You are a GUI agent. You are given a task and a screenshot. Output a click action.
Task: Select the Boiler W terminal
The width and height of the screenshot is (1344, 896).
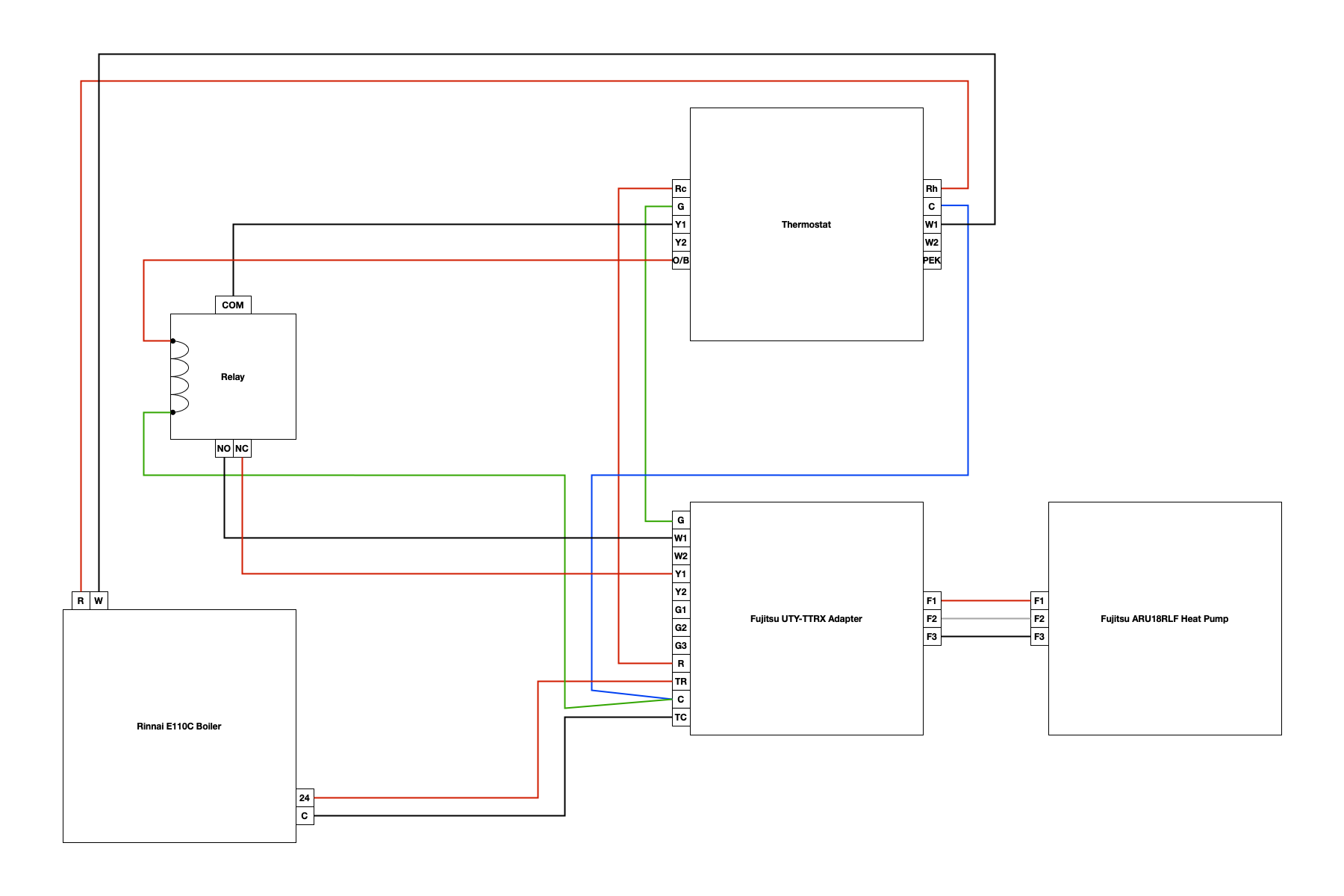pos(99,601)
